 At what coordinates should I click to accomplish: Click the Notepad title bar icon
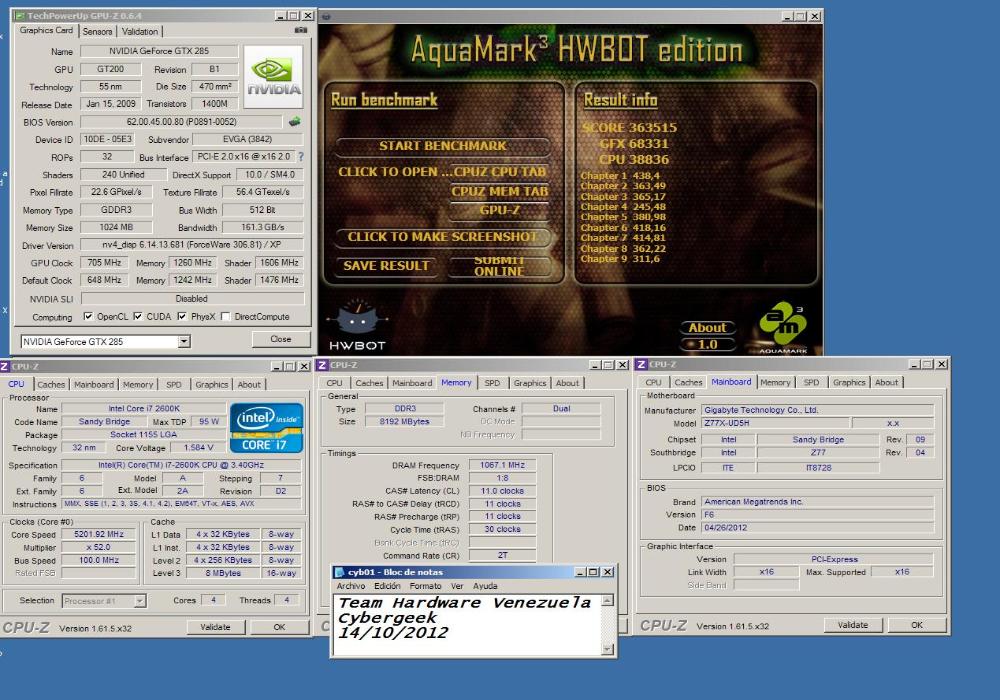tap(340, 572)
